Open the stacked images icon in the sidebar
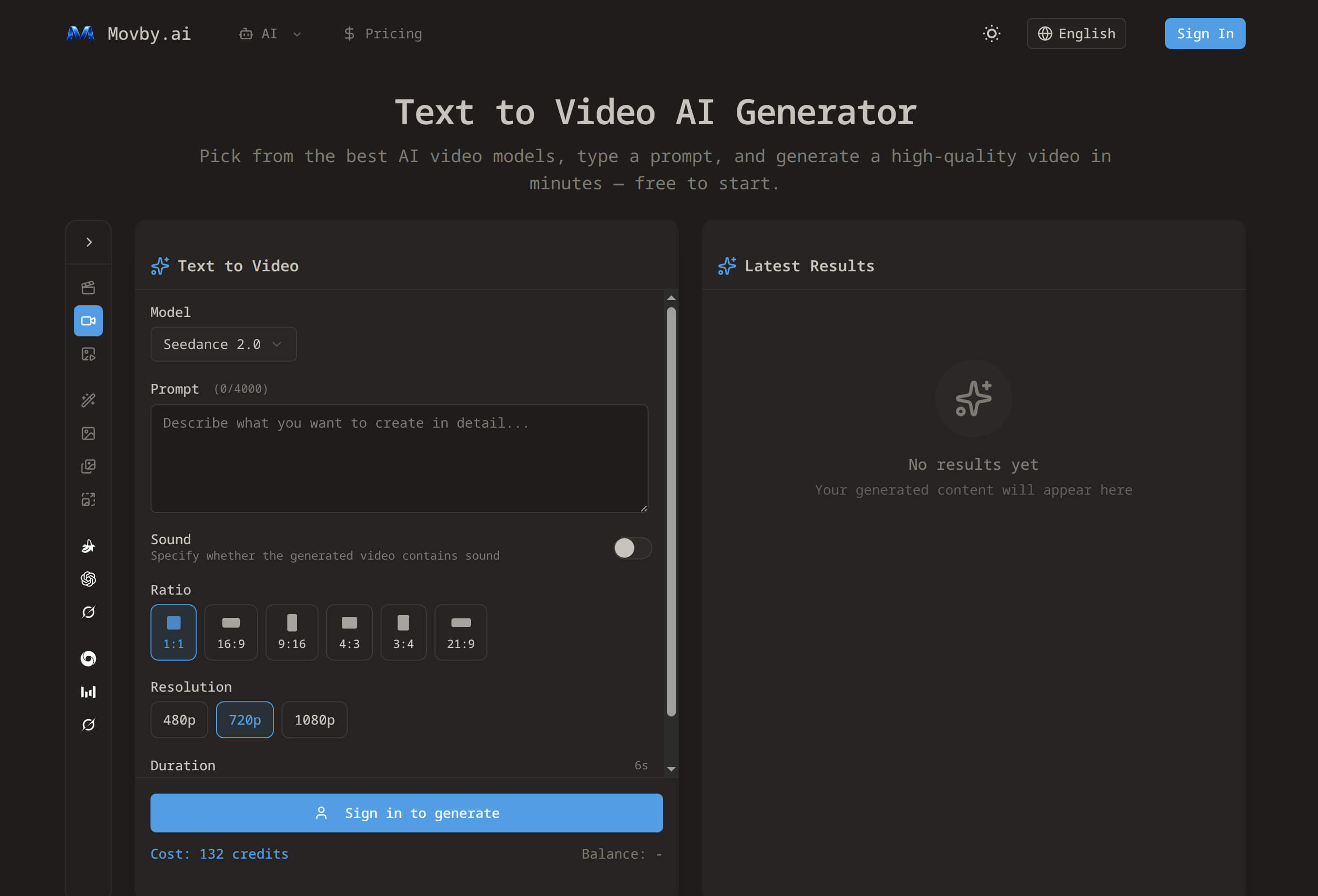Viewport: 1318px width, 896px height. click(88, 467)
